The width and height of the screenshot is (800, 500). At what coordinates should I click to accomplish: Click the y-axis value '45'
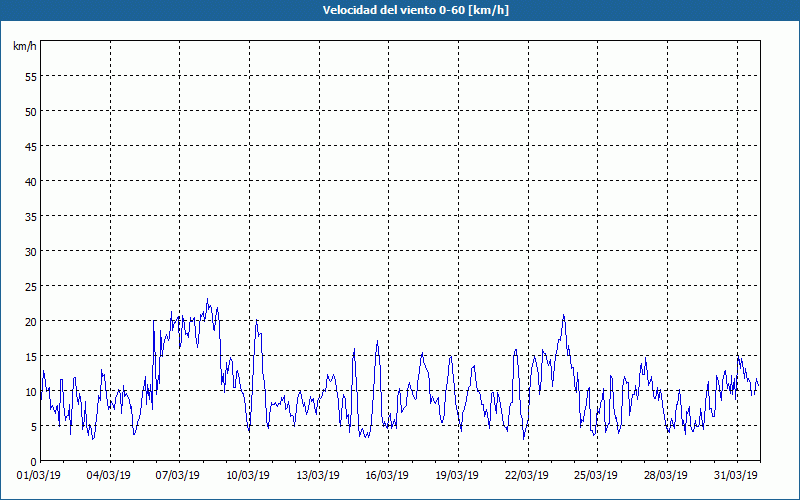coord(31,146)
